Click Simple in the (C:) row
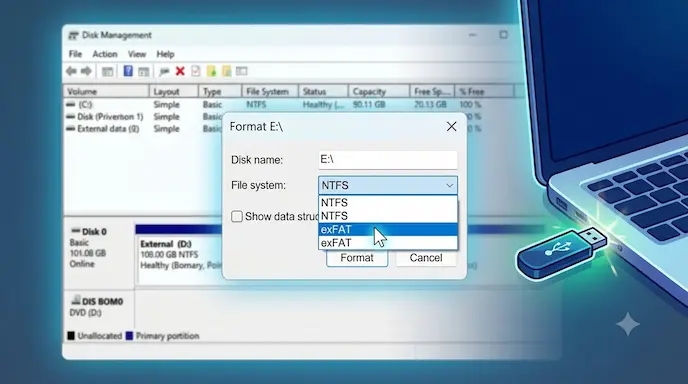This screenshot has height=384, width=688. click(166, 104)
